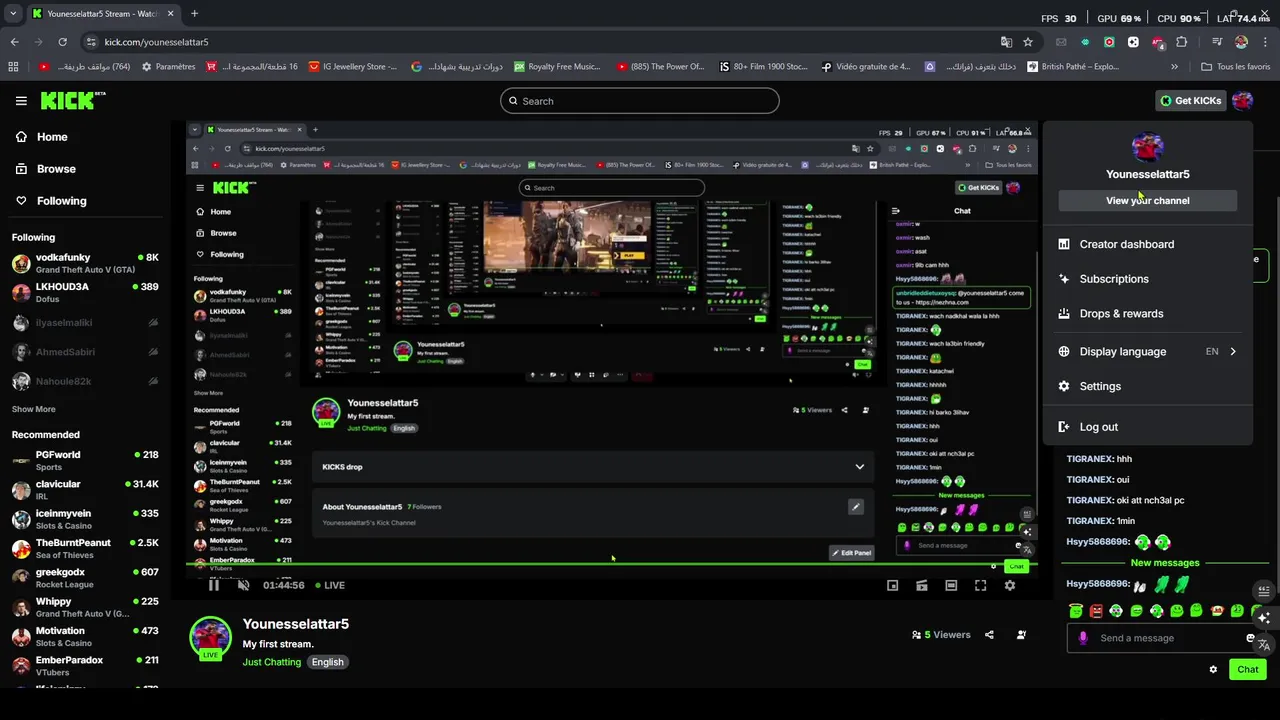Screen dimensions: 1280x720
Task: Open British Pathé bookmark
Action: tap(1072, 67)
